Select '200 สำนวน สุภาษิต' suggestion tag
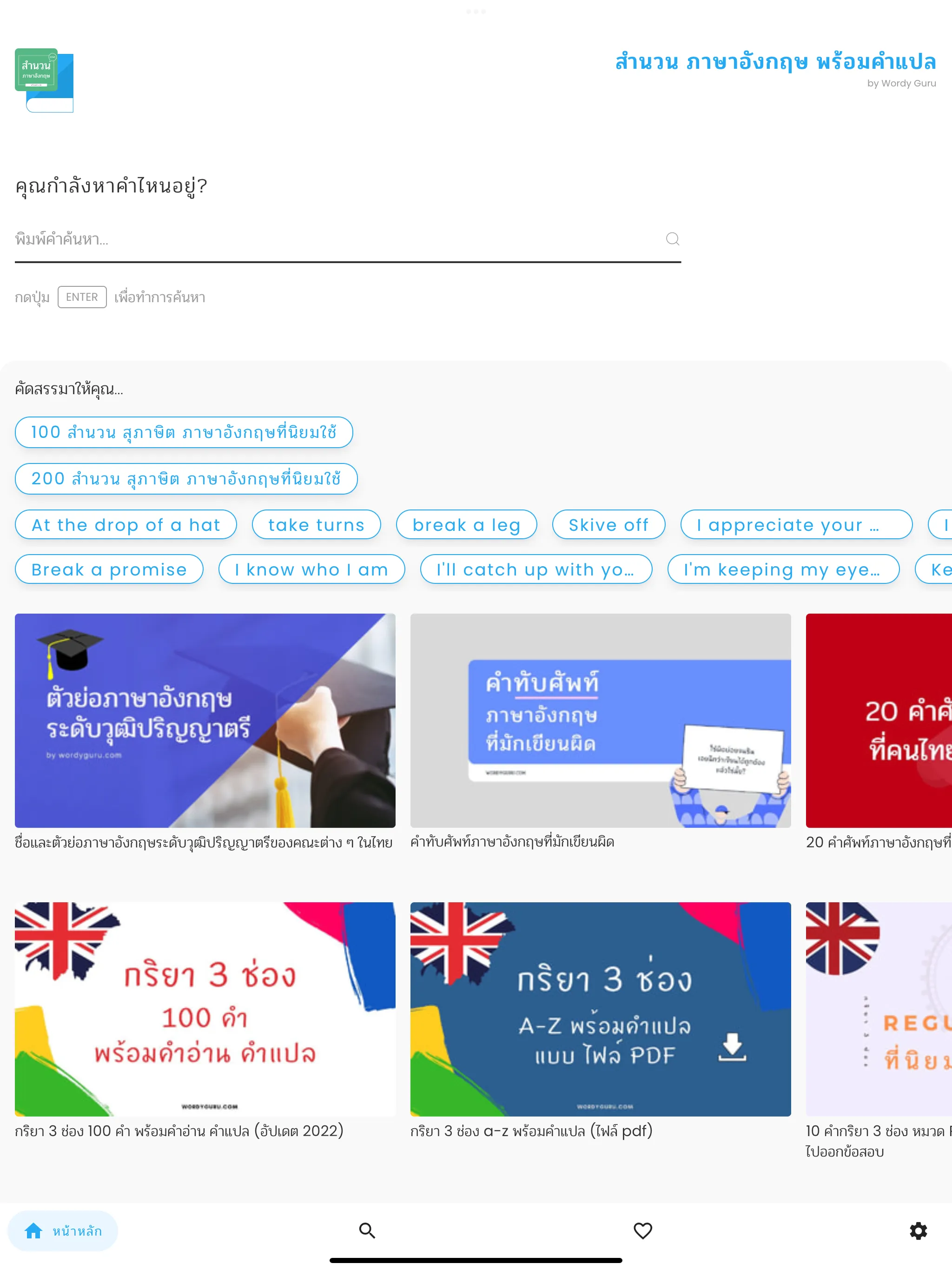This screenshot has height=1270, width=952. (x=185, y=478)
